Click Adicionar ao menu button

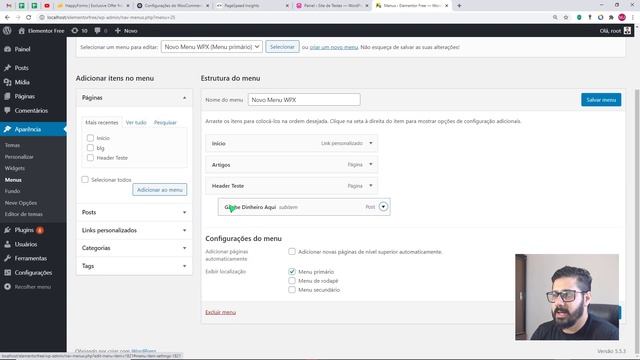pos(160,190)
